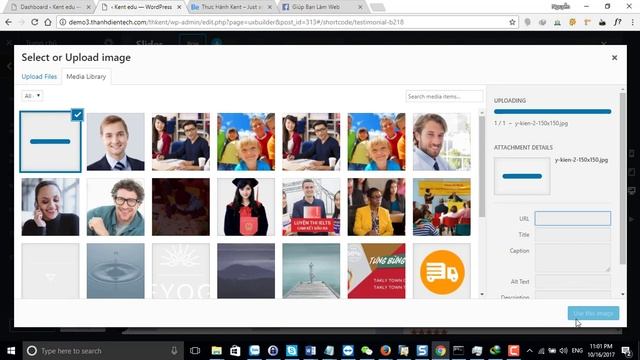Click the media grid scroll down arrow
The width and height of the screenshot is (640, 360).
tap(482, 294)
